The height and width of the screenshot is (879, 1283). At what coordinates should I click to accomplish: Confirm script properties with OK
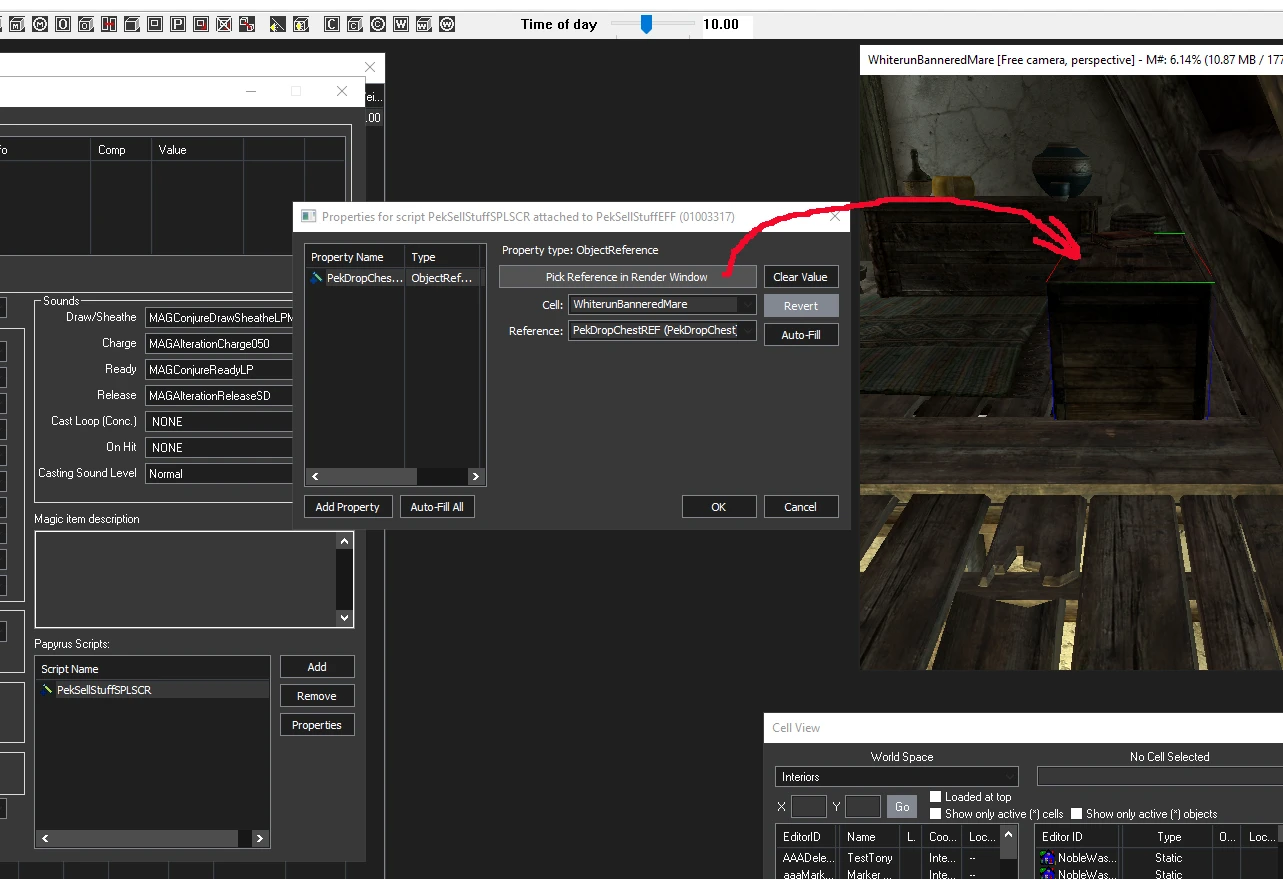[x=719, y=507]
